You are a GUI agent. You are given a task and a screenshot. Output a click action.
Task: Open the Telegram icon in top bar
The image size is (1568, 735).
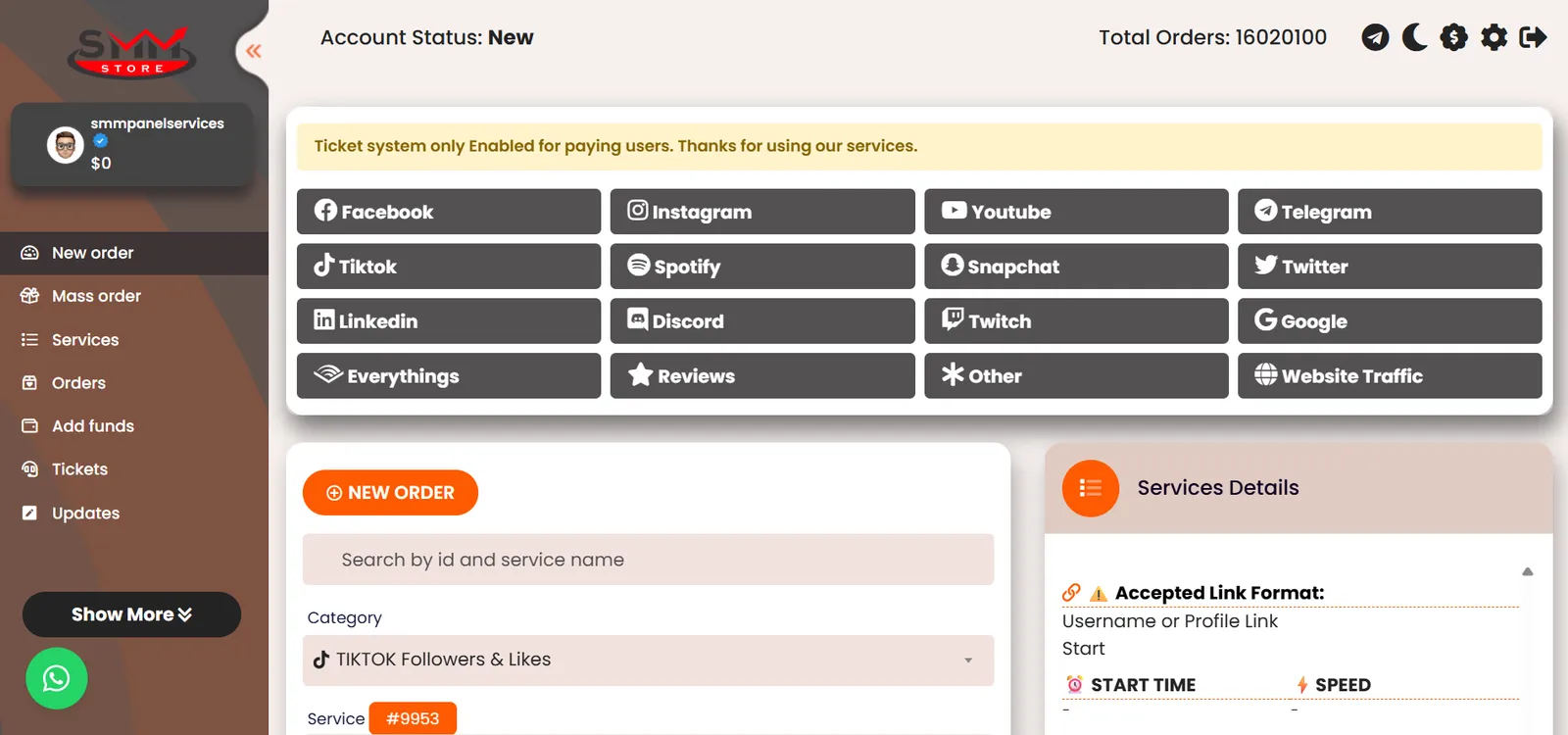[x=1375, y=37]
